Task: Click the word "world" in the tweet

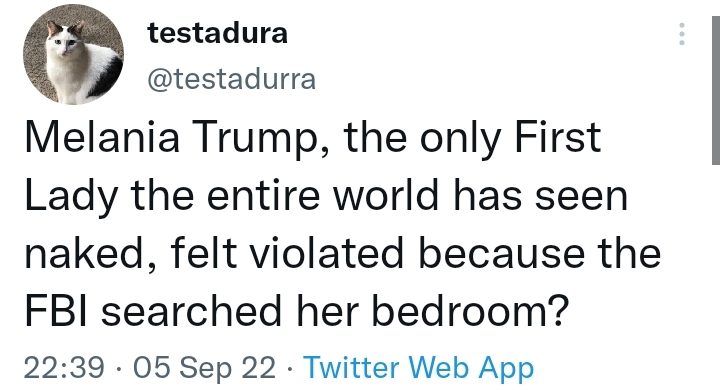Action: [386, 195]
